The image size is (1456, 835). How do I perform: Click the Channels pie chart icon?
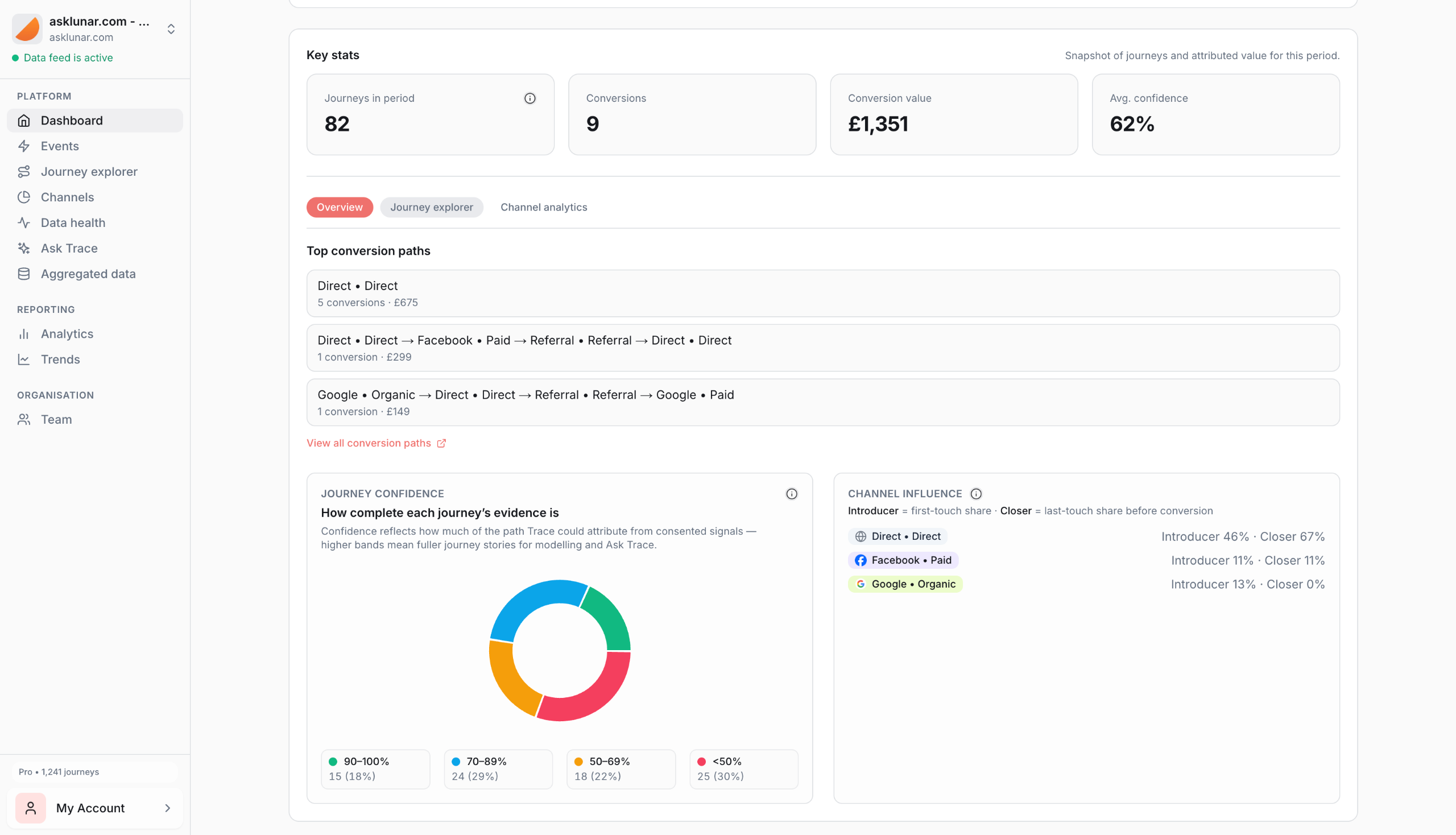[x=23, y=197]
